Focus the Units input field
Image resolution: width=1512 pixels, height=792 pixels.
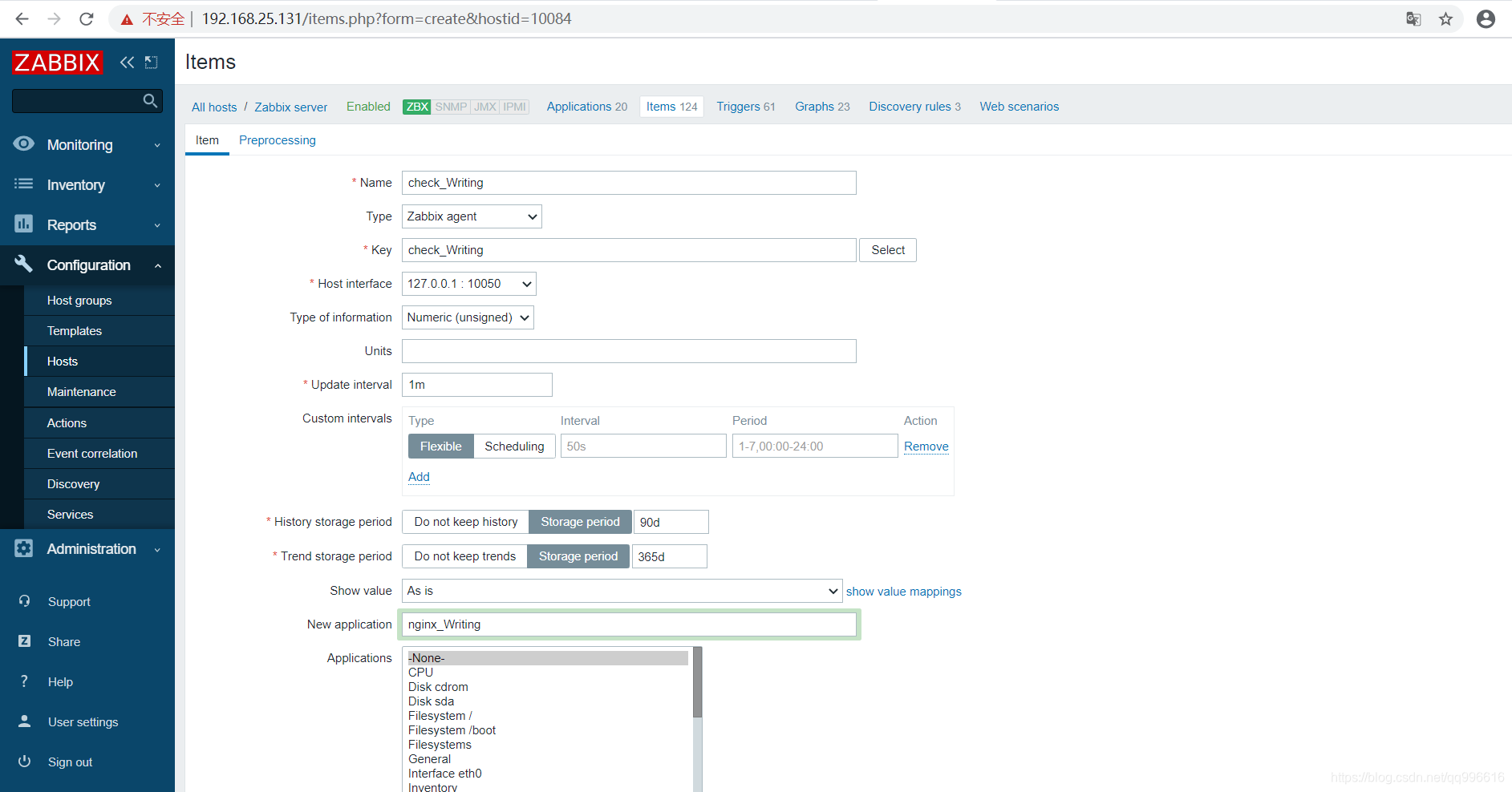(x=629, y=351)
